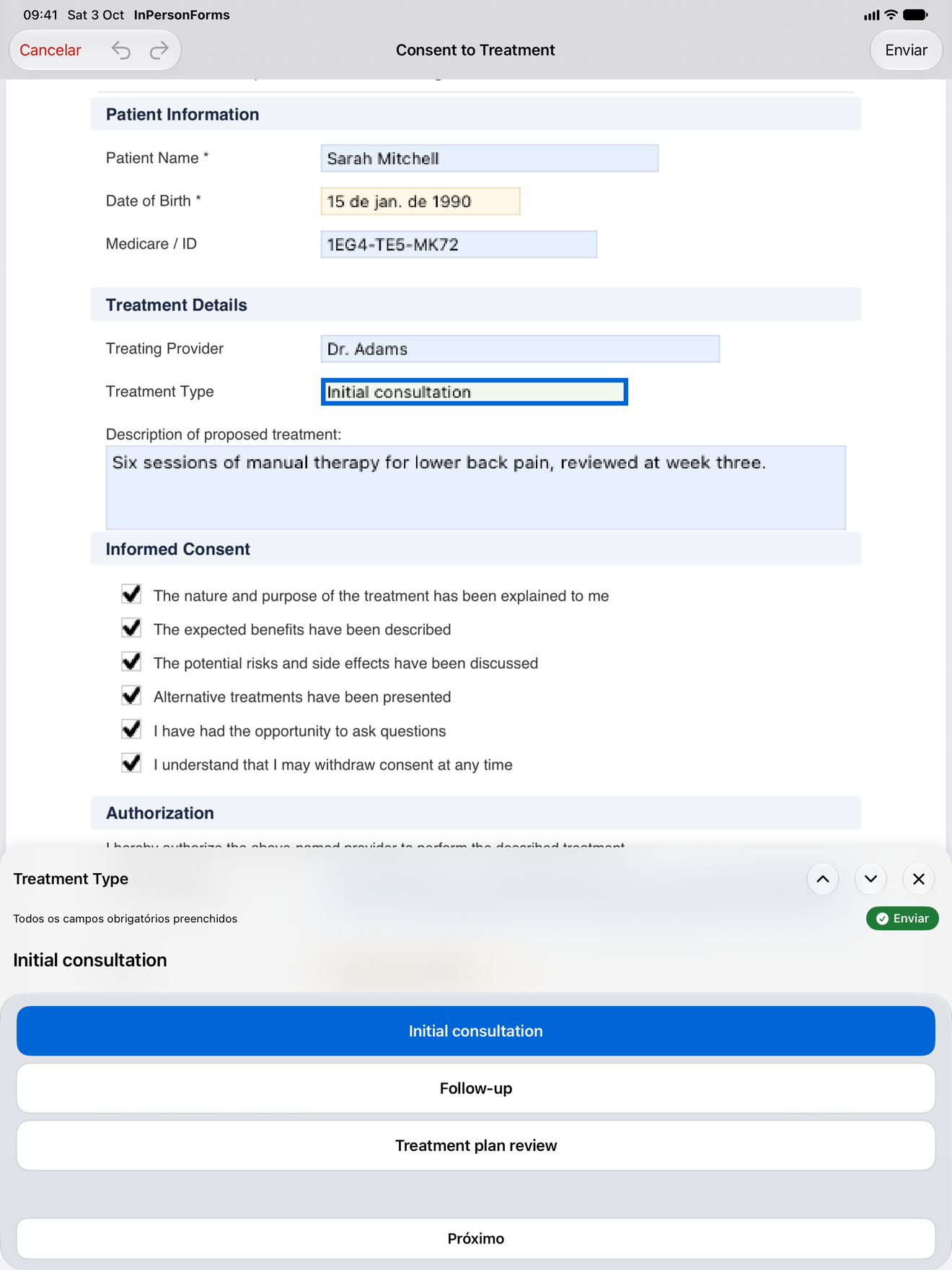Tap the green Enviar checkmark badge
Viewport: 952px width, 1270px height.
(902, 919)
